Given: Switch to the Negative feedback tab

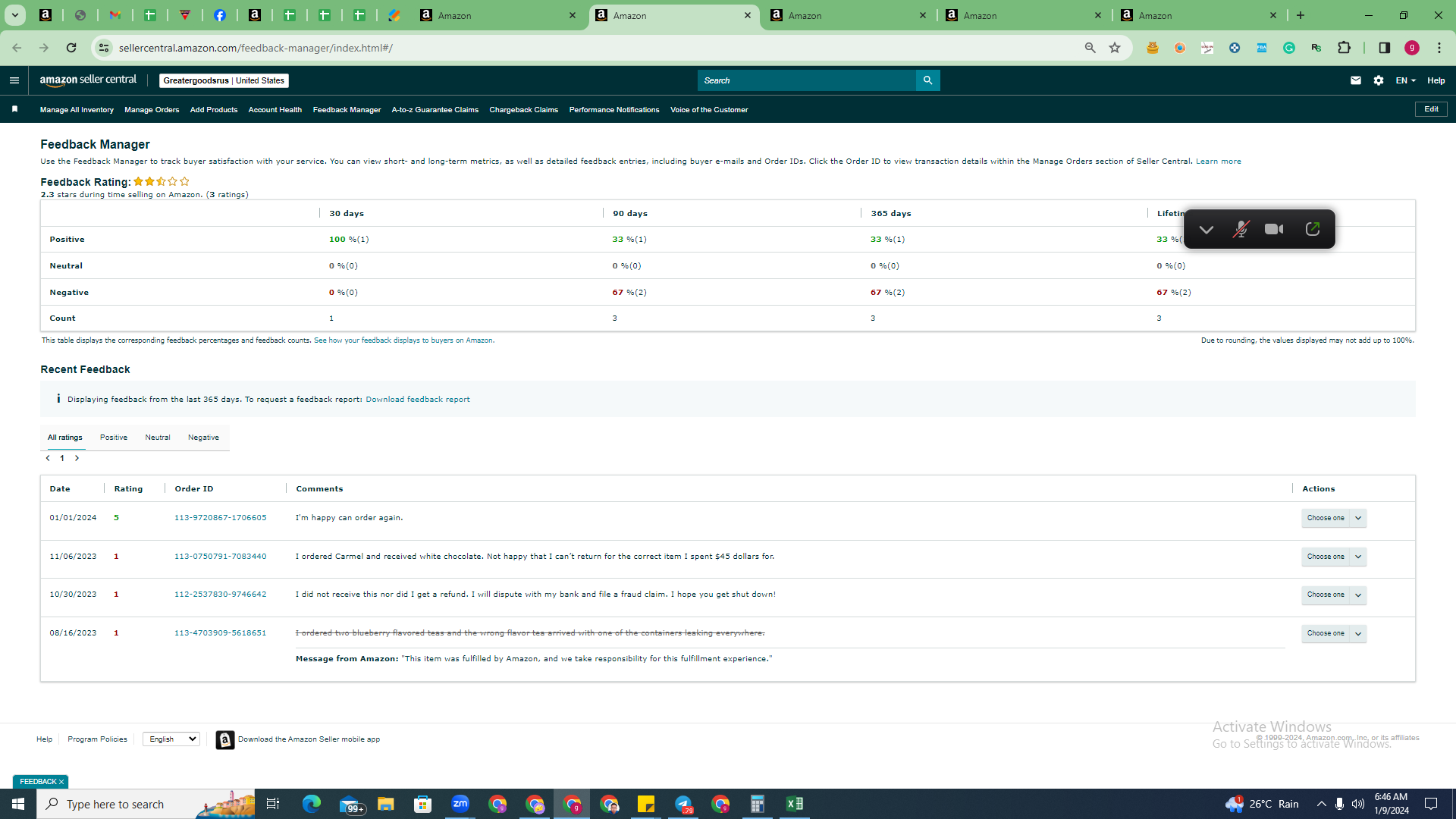Looking at the screenshot, I should (203, 438).
